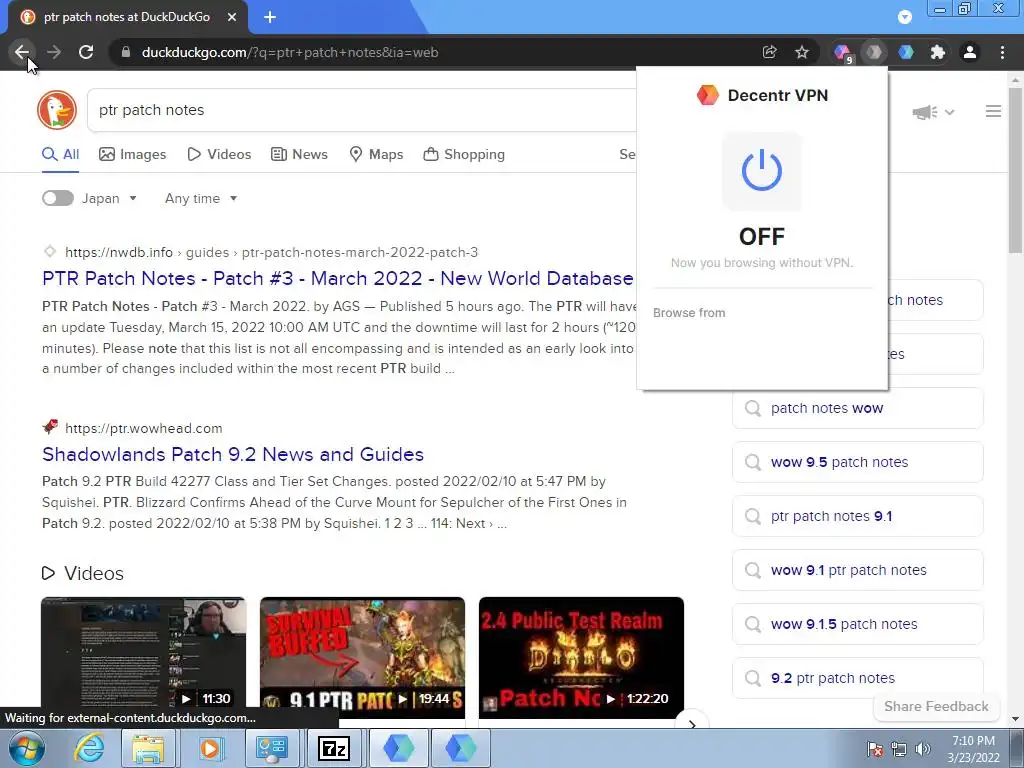Launch Internet Explorer from the taskbar
Image resolution: width=1024 pixels, height=768 pixels.
(88, 748)
